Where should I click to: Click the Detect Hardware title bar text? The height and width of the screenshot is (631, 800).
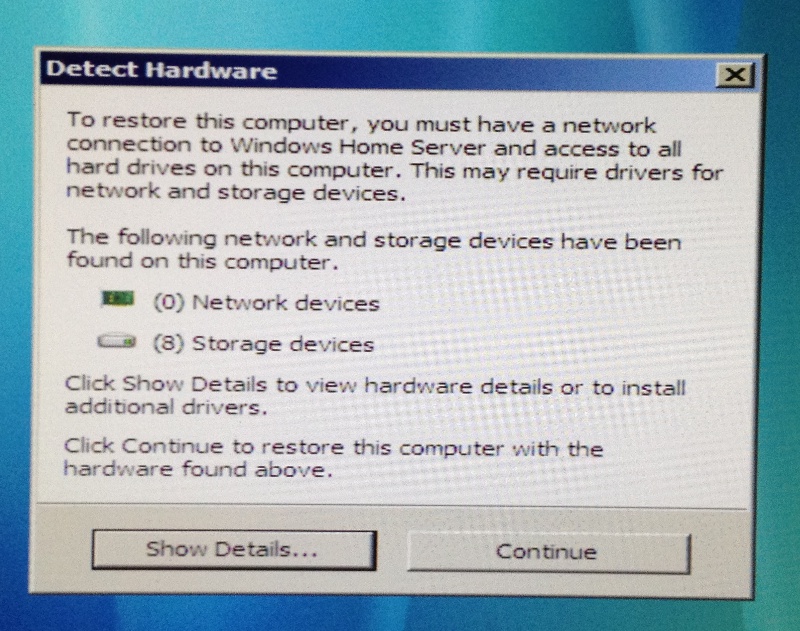pyautogui.click(x=161, y=70)
